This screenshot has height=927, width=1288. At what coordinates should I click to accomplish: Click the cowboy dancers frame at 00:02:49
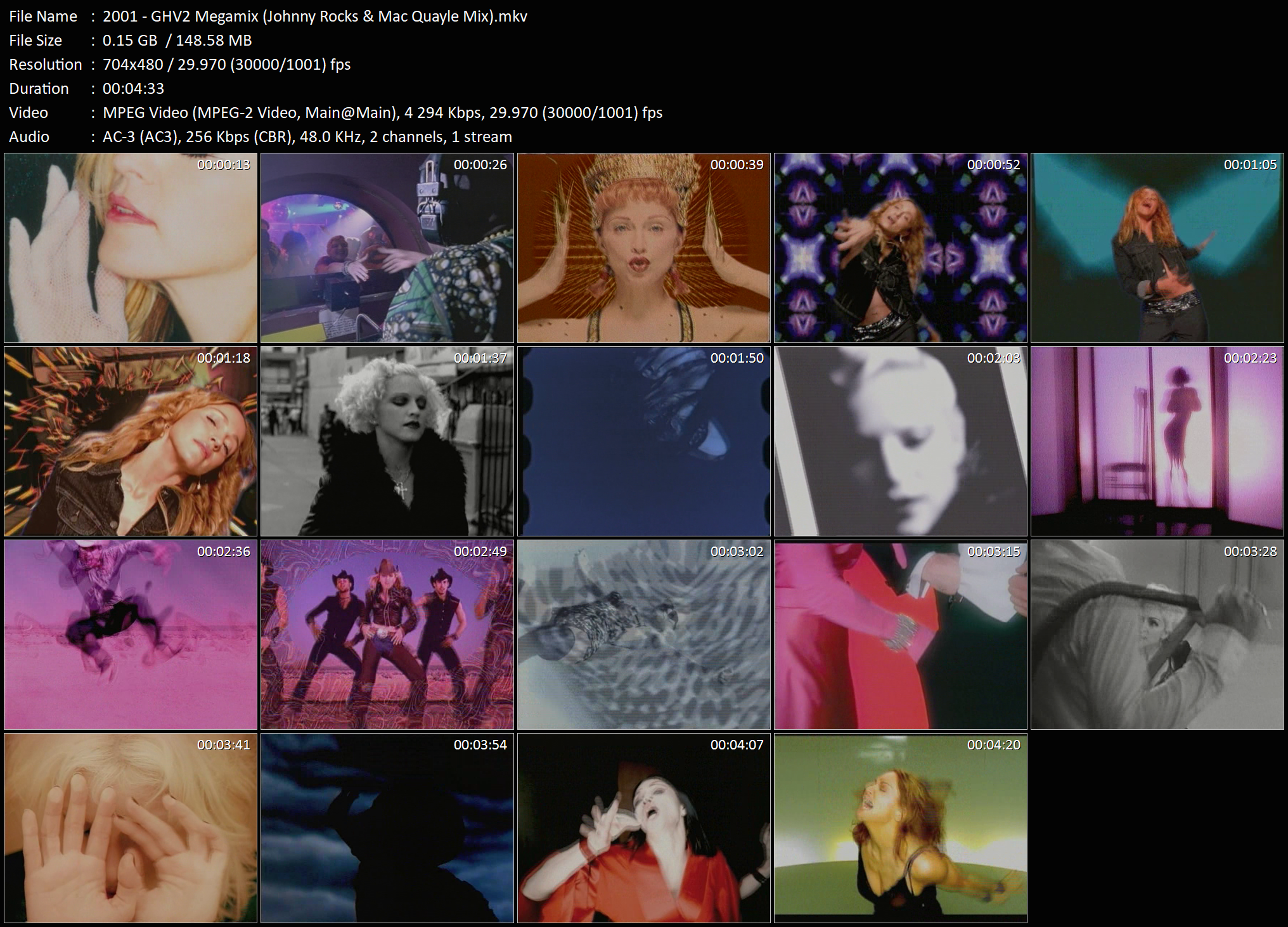387,635
